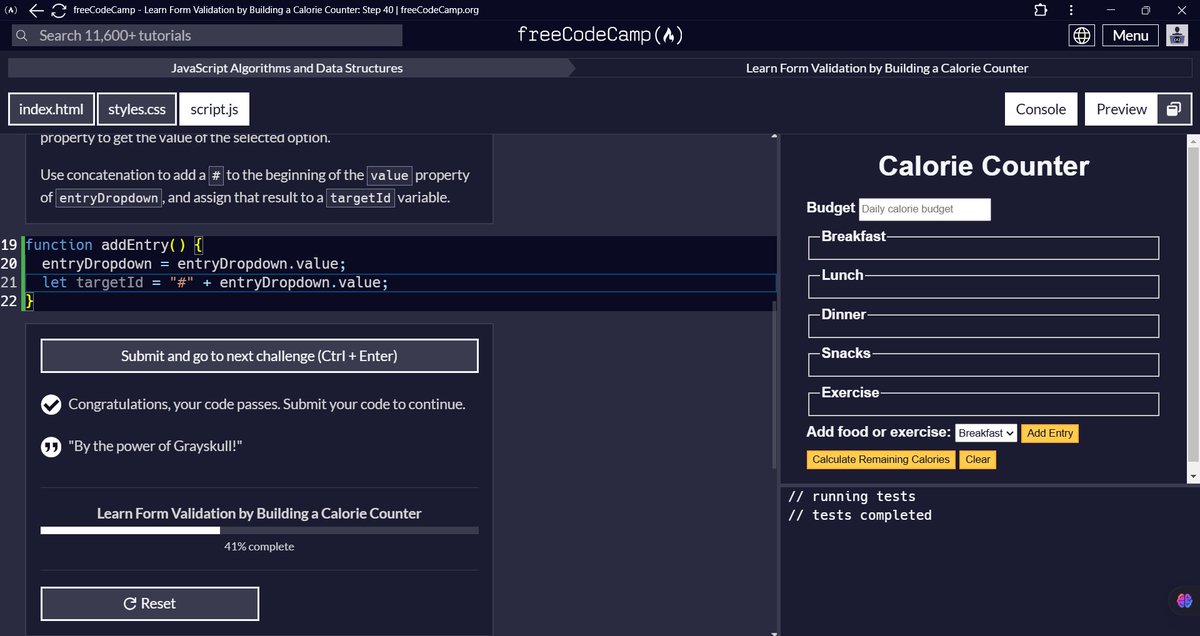Click Calculate Remaining Calories

[x=880, y=459]
